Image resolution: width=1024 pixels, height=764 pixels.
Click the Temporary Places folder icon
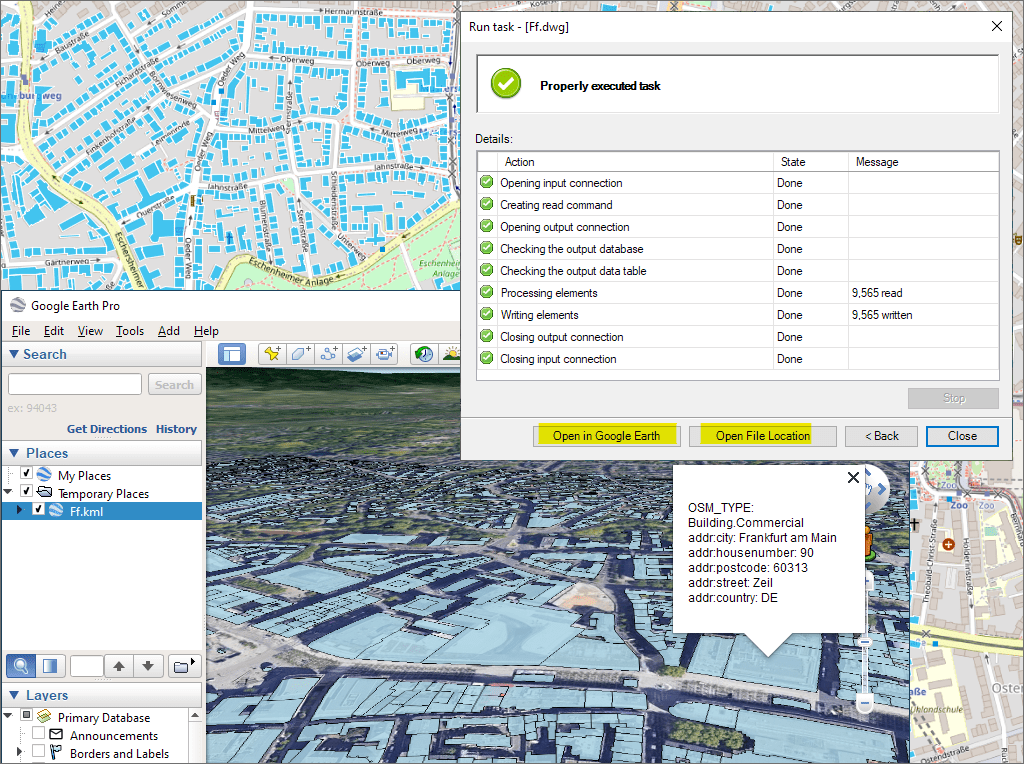coord(44,492)
